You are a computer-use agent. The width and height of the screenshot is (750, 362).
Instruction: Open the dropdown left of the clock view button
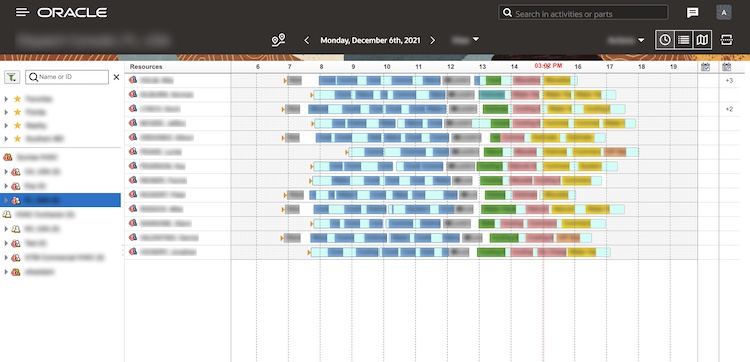[x=626, y=41]
